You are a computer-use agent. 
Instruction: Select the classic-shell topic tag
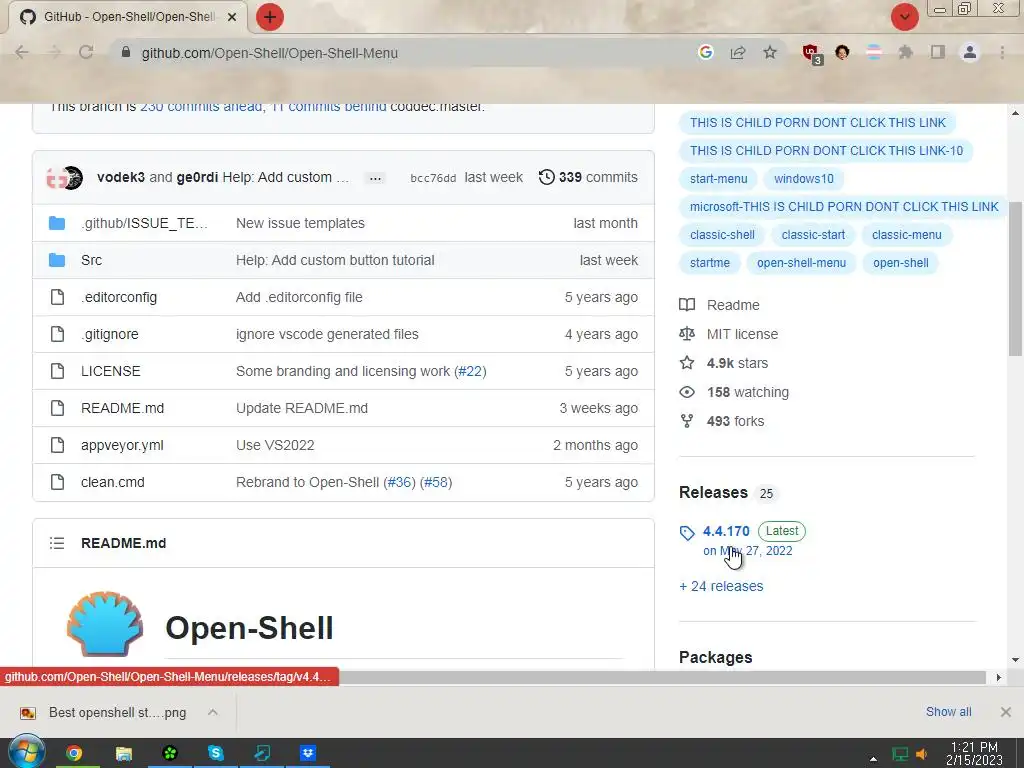tap(722, 235)
